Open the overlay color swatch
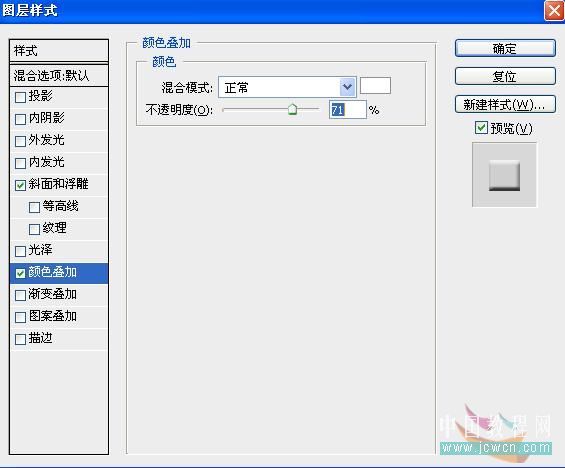This screenshot has width=565, height=468. pos(375,86)
